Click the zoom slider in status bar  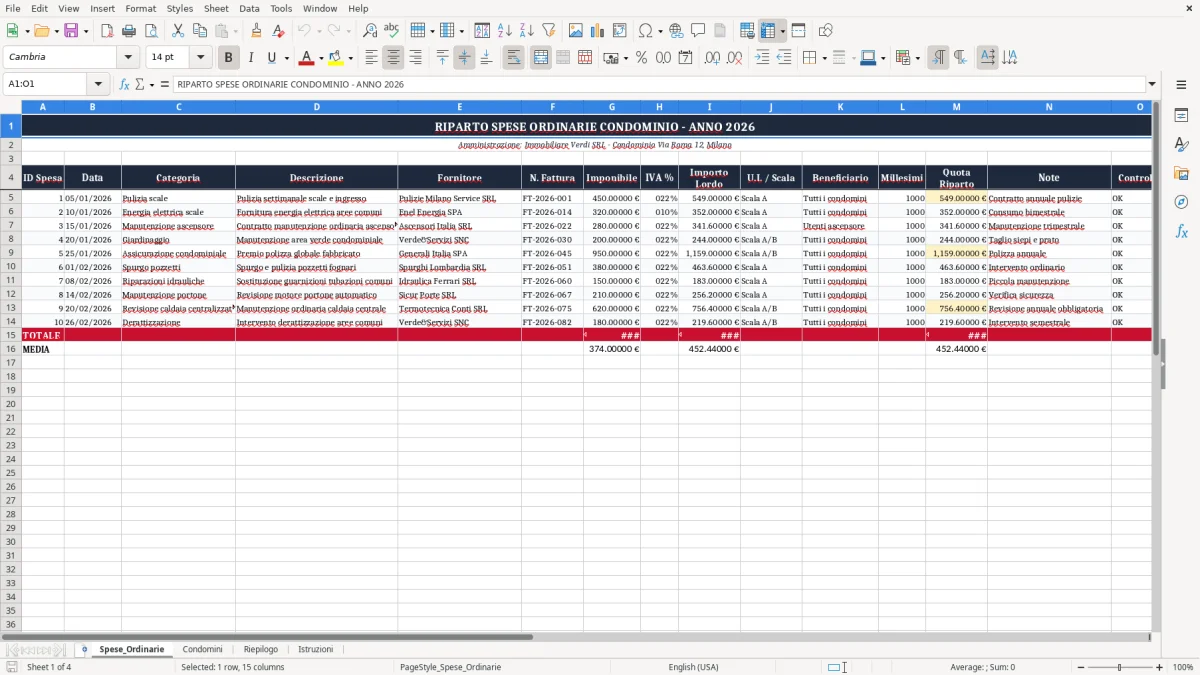tap(1120, 667)
